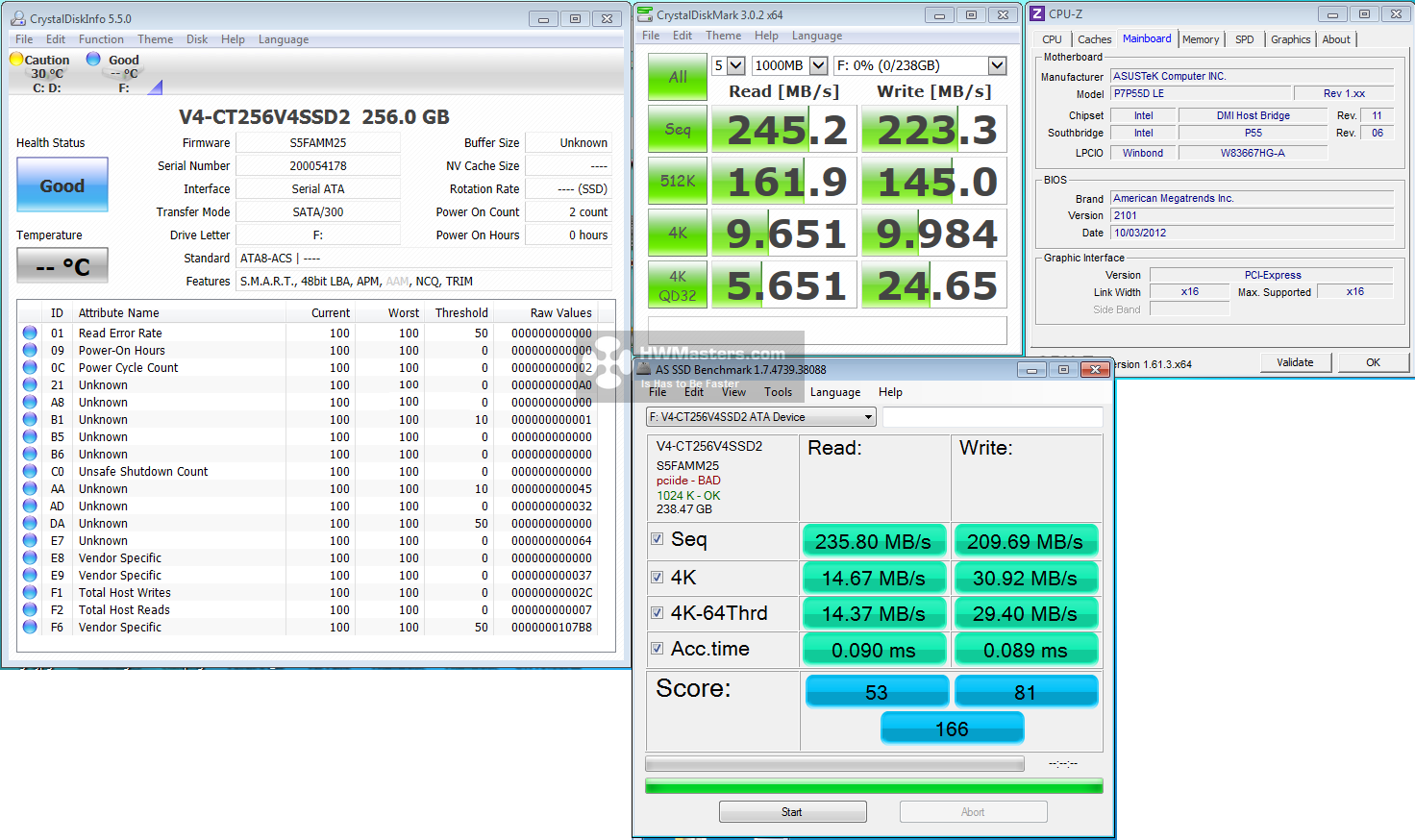Viewport: 1415px width, 840px height.
Task: Open the Disk menu in CrystalDiskInfo
Action: click(197, 39)
